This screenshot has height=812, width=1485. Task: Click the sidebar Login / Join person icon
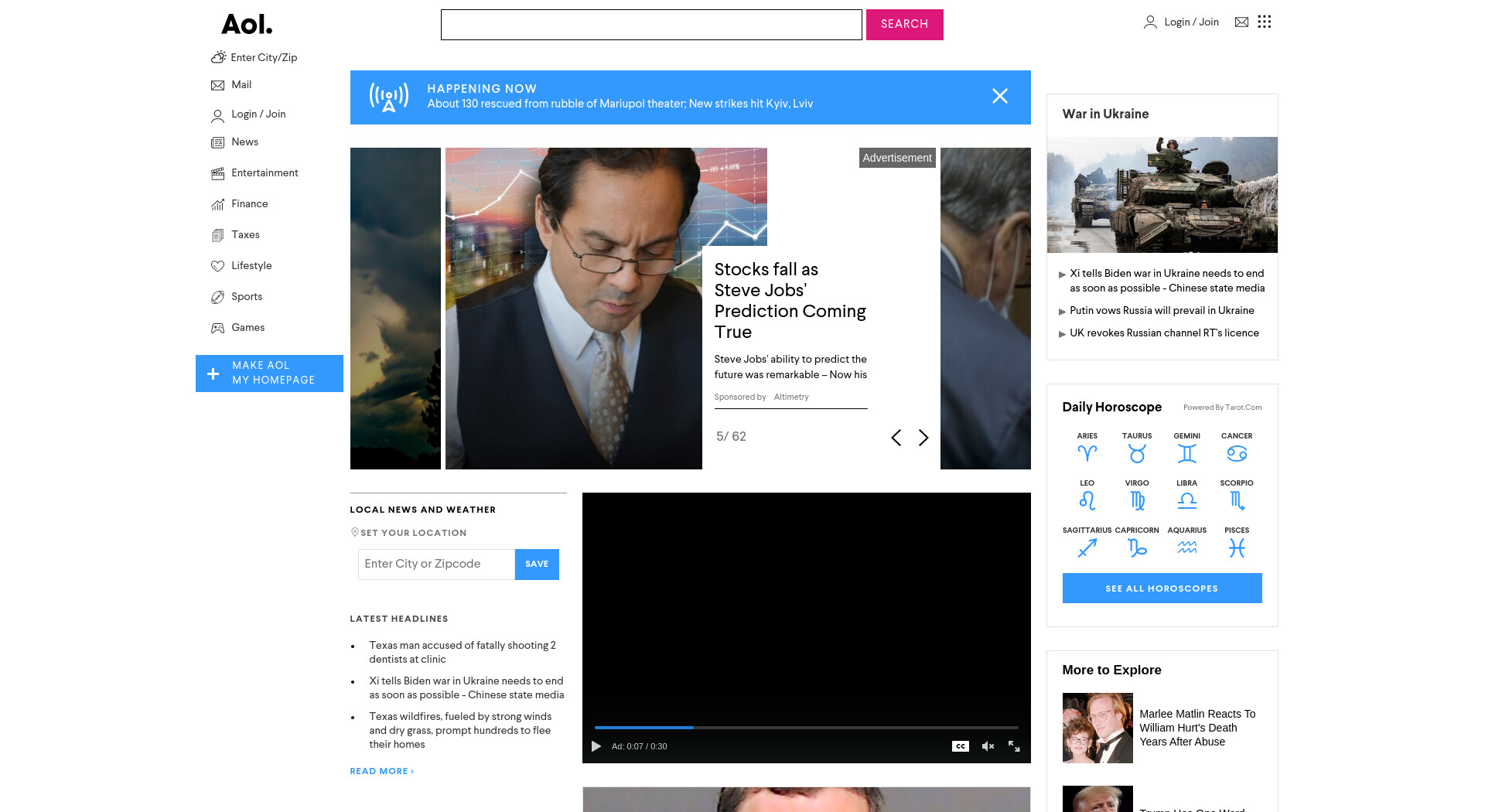pyautogui.click(x=218, y=115)
